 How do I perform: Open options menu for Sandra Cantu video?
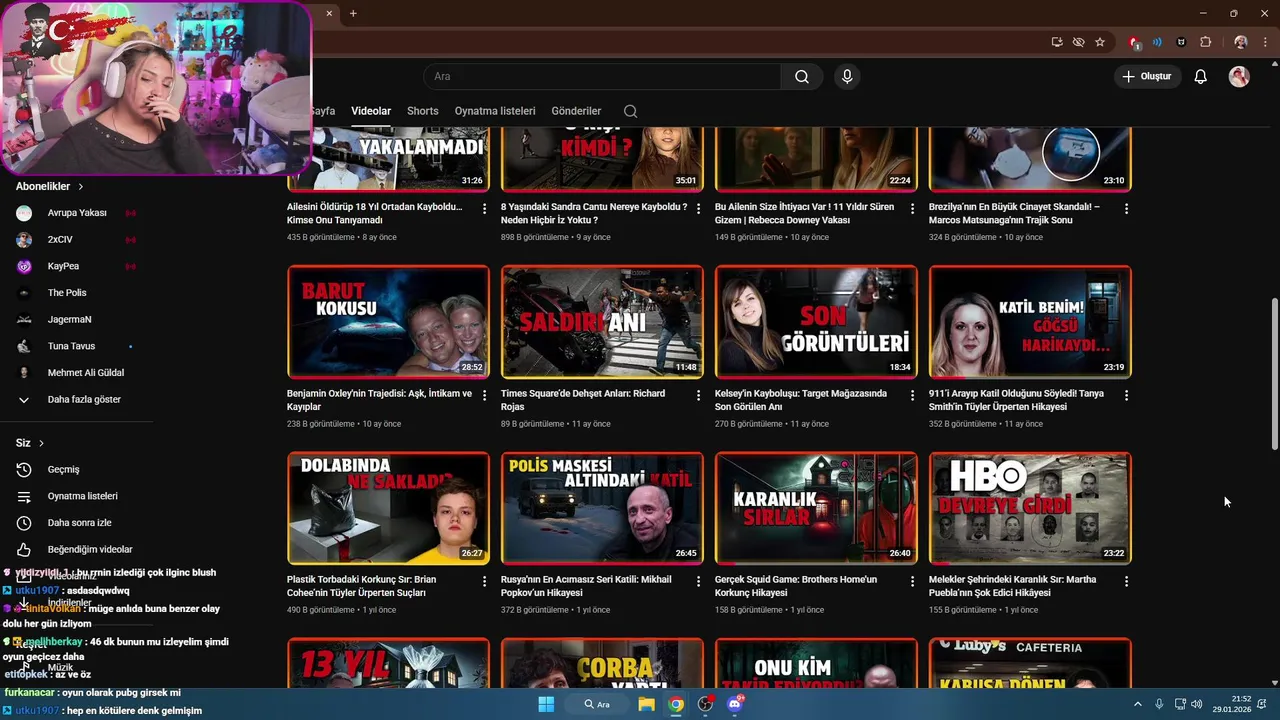pyautogui.click(x=698, y=208)
